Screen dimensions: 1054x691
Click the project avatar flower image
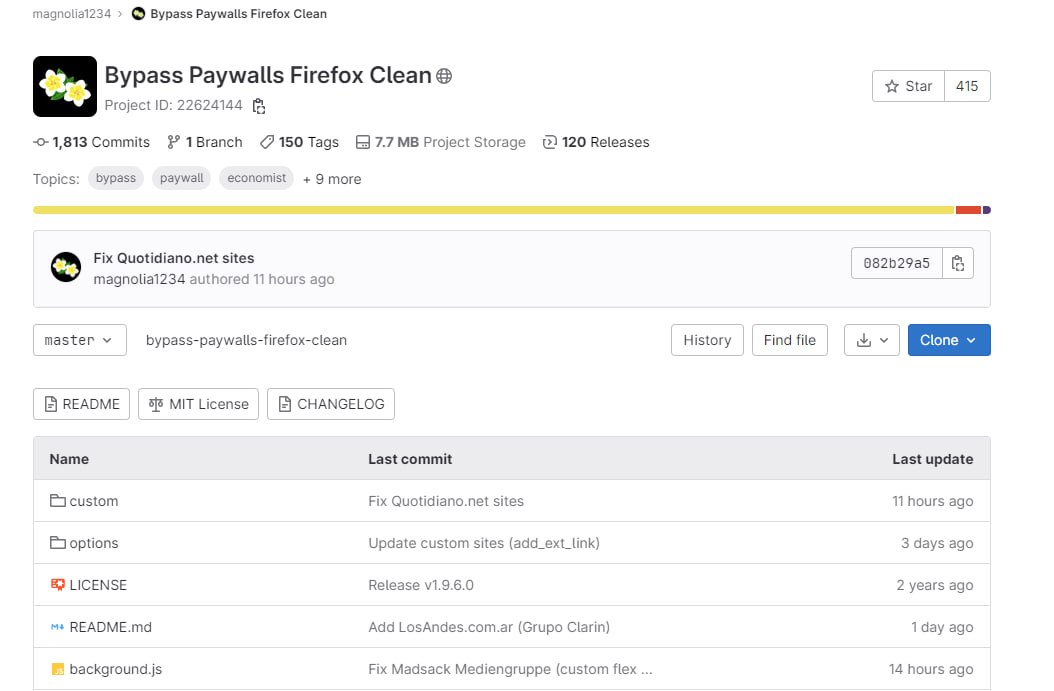click(65, 87)
